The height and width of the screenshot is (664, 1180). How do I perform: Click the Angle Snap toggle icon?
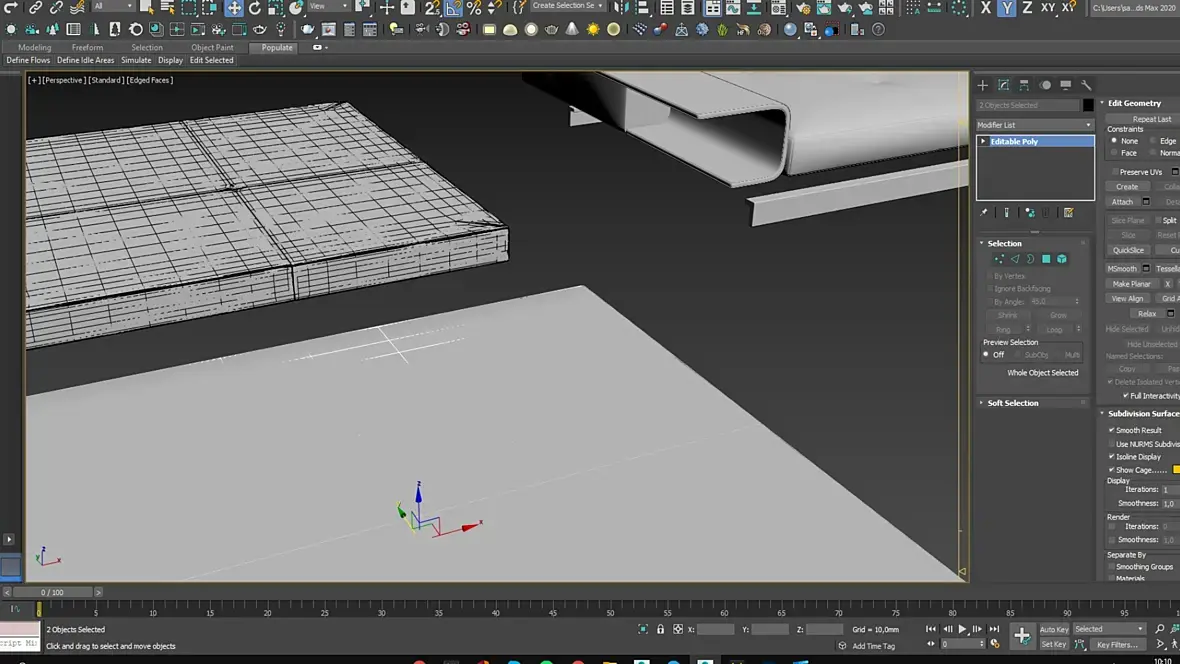pos(453,8)
